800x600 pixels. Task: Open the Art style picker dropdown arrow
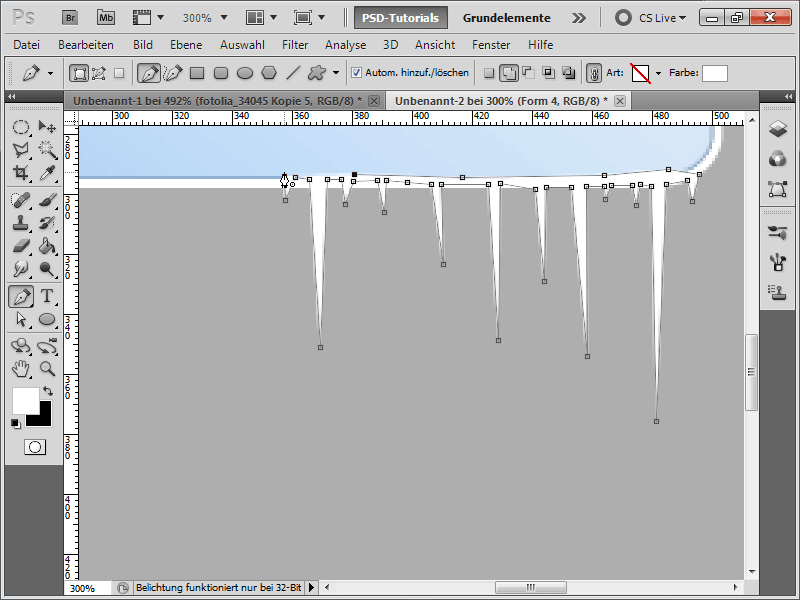coord(658,73)
